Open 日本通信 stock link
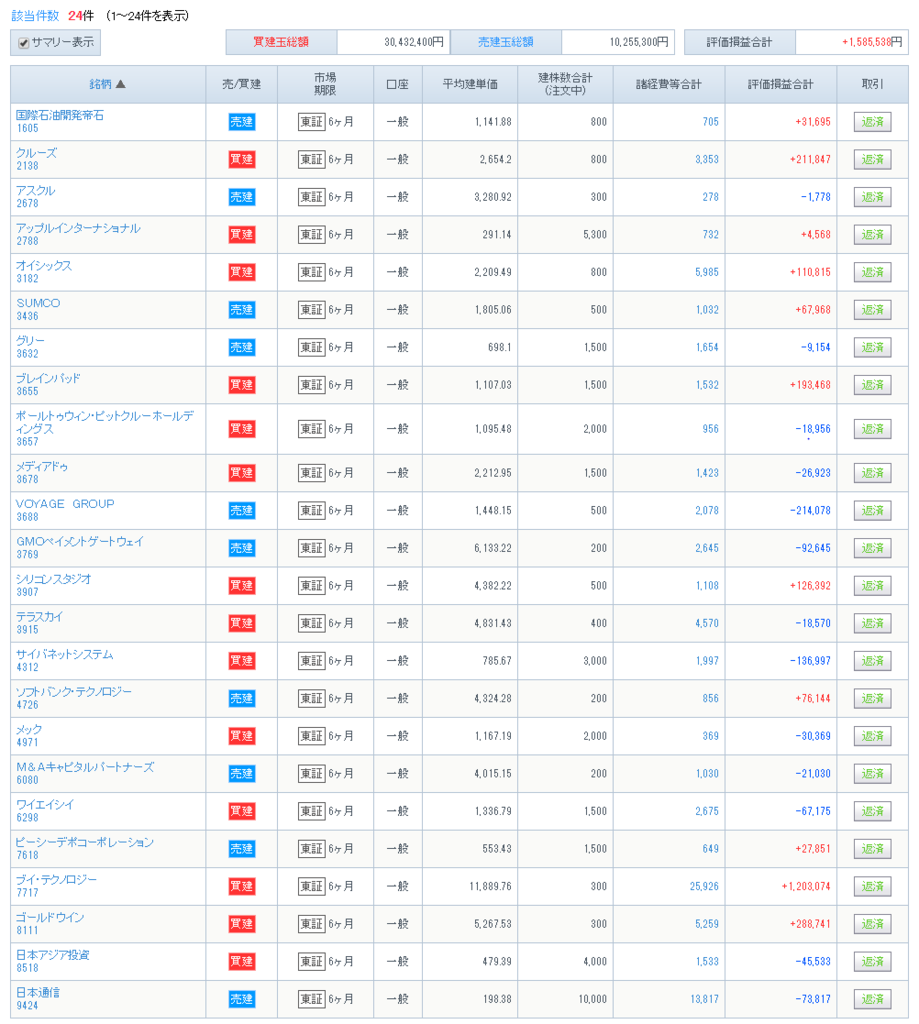 point(37,993)
